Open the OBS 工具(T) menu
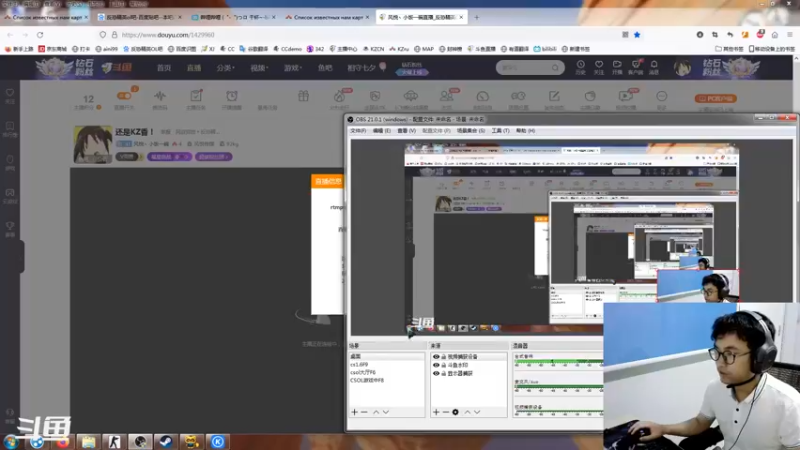This screenshot has height=450, width=800. pyautogui.click(x=501, y=131)
